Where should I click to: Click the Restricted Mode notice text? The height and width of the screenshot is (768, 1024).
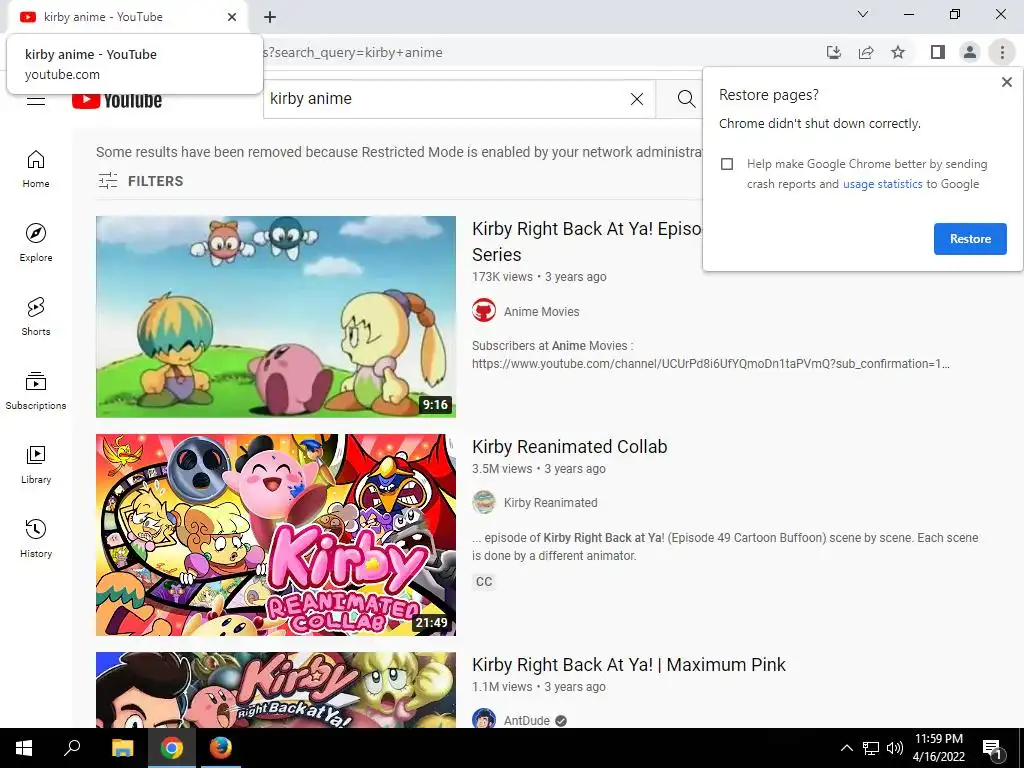point(399,152)
